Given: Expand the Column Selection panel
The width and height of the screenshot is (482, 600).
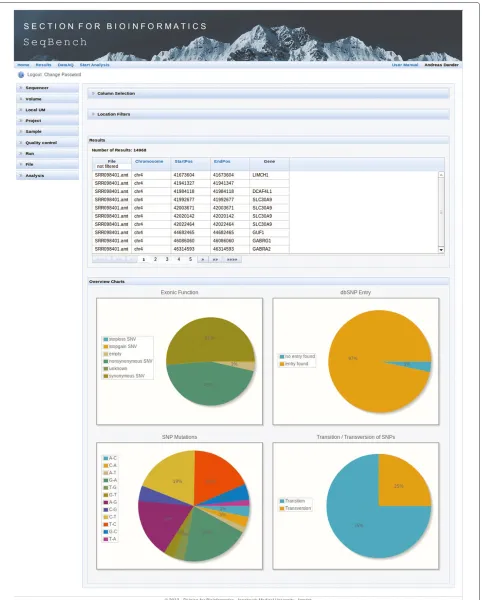Looking at the screenshot, I should (x=268, y=93).
